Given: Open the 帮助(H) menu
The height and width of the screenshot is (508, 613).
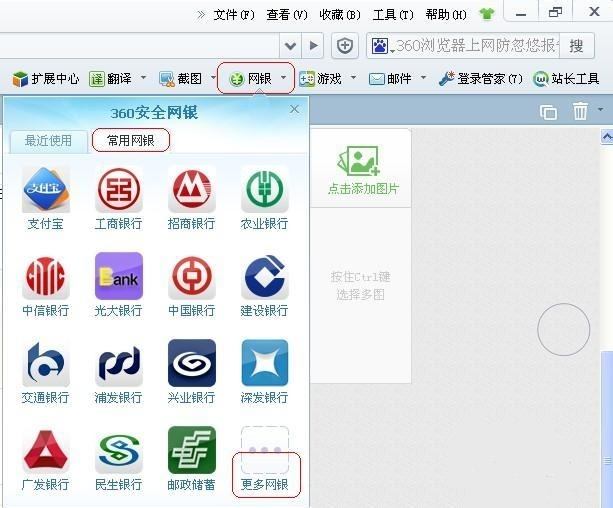Looking at the screenshot, I should pyautogui.click(x=446, y=15).
